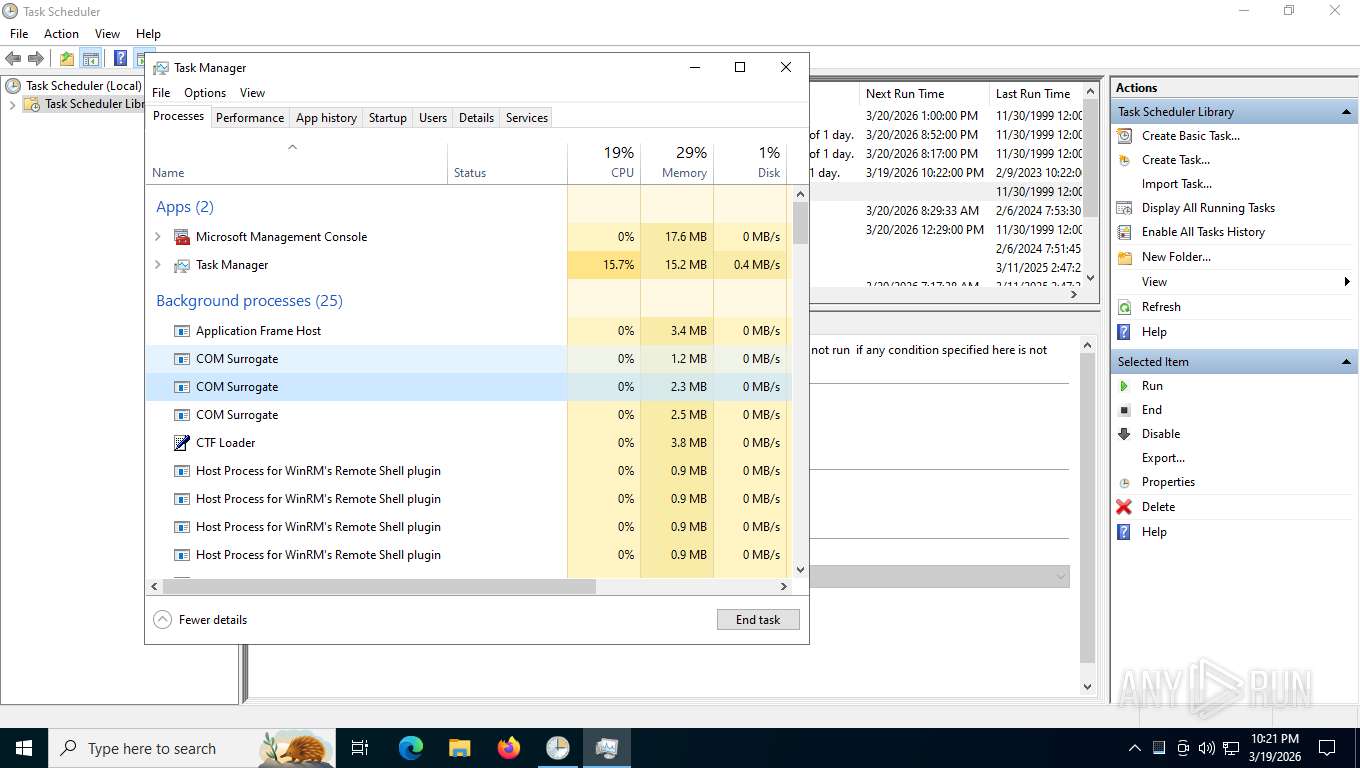
Task: Open the View submenu arrow in Actions
Action: pos(1347,282)
